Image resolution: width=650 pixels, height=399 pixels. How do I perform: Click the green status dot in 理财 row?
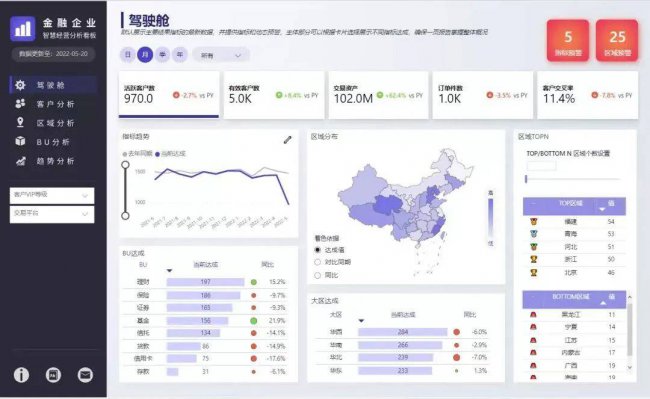click(x=254, y=282)
